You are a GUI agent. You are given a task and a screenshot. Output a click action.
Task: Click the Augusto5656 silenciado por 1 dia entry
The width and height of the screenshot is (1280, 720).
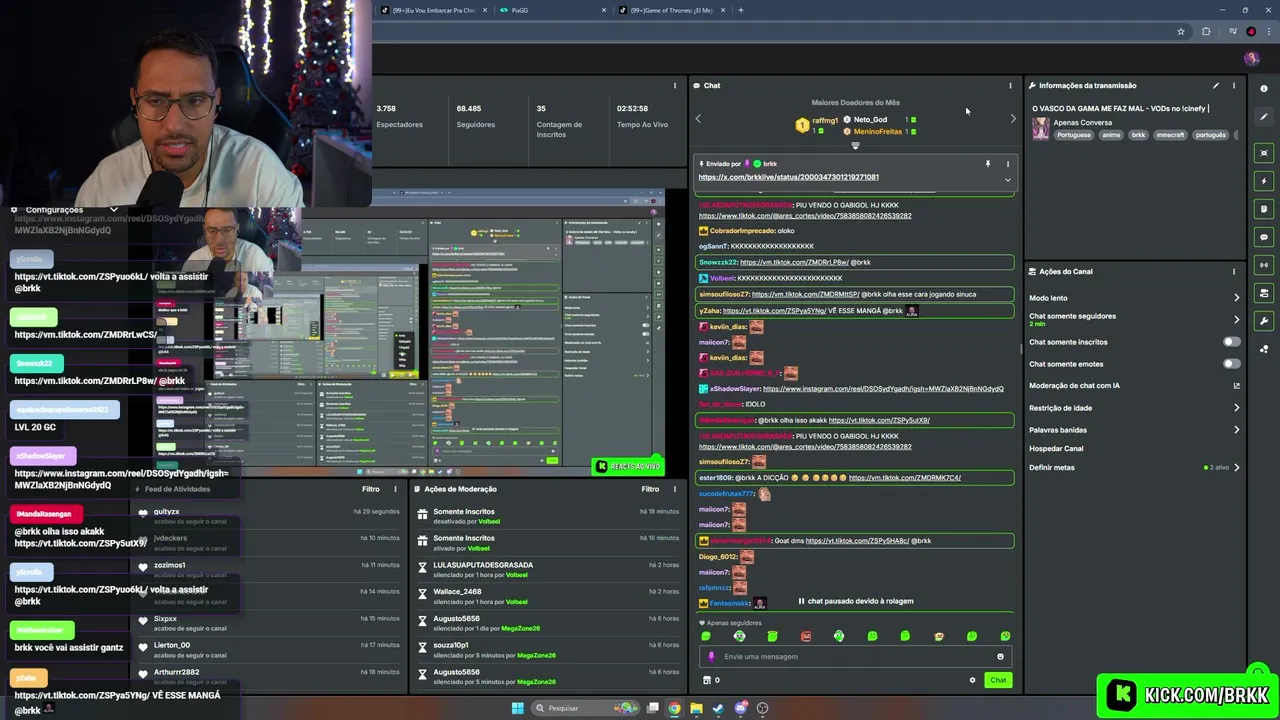point(548,623)
